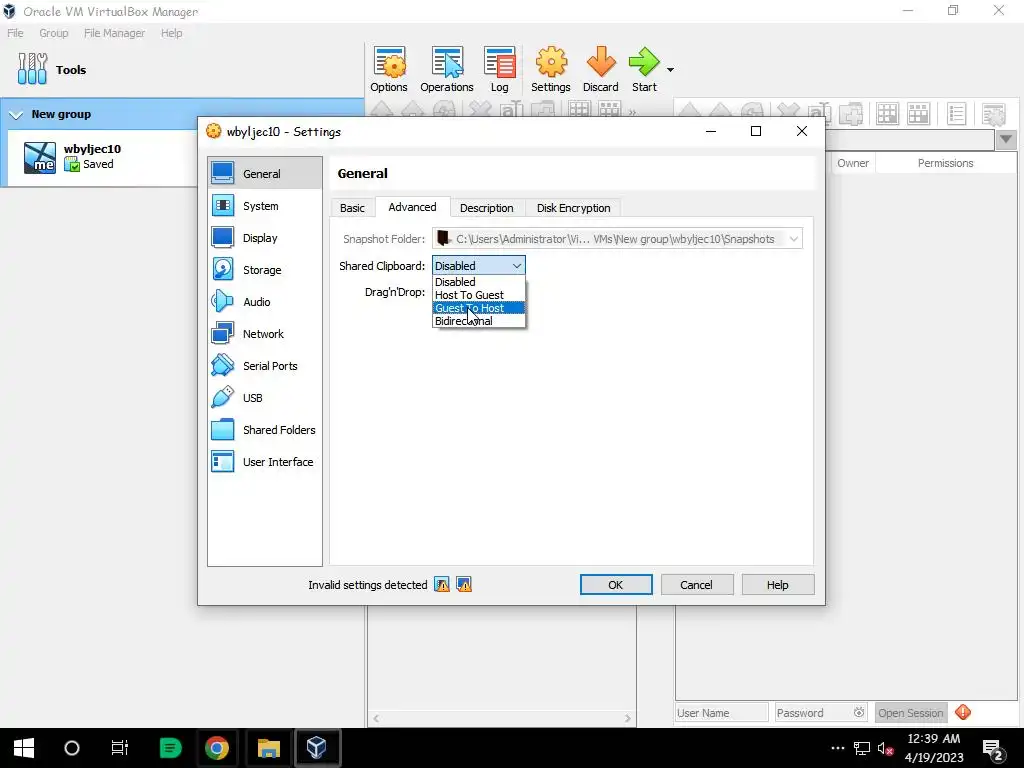Click the horizontal scrollbar left arrow
Viewport: 1024px width, 768px height.
376,718
